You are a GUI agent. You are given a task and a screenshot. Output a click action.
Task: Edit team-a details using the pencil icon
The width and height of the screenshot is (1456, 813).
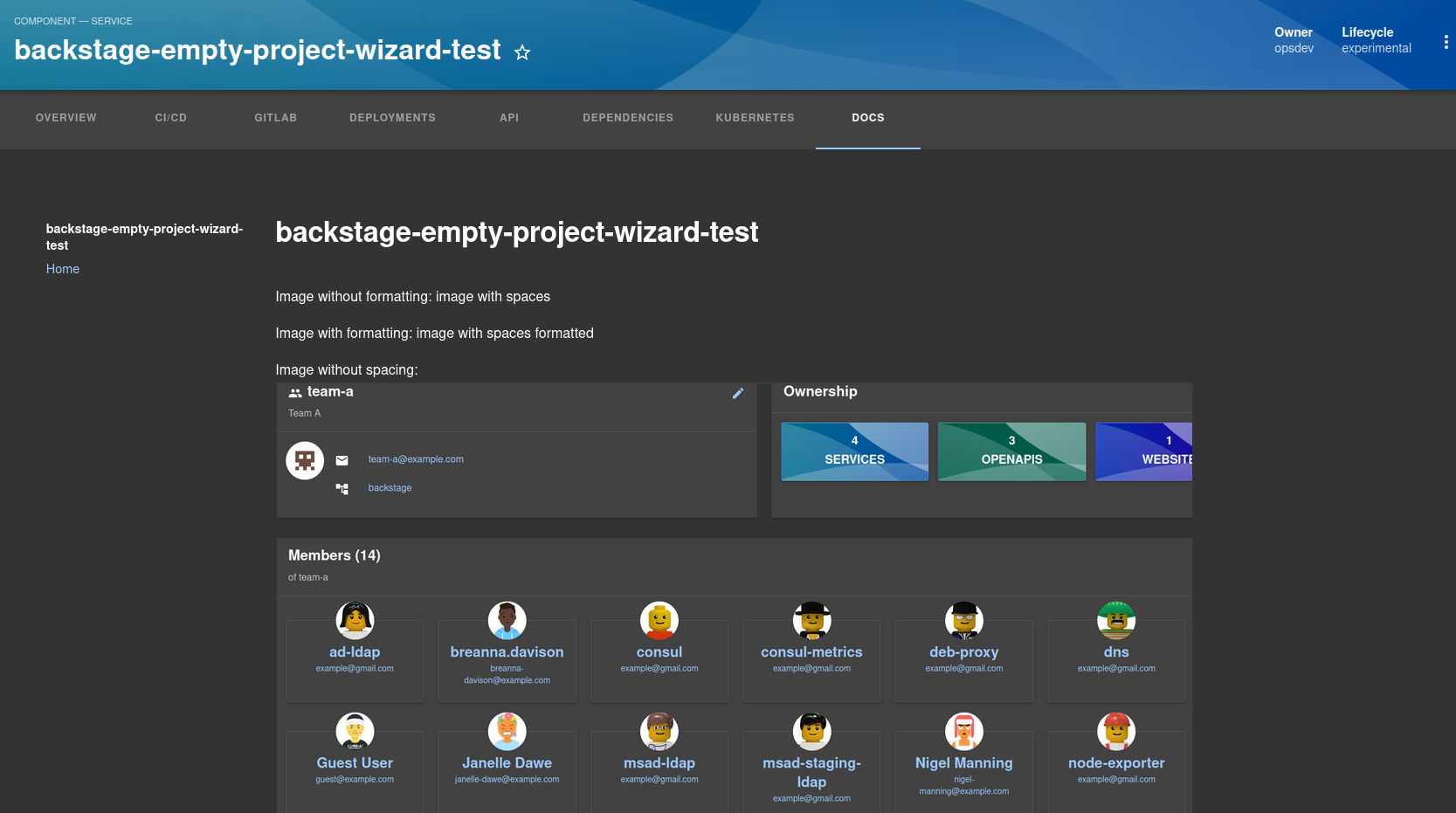click(738, 393)
